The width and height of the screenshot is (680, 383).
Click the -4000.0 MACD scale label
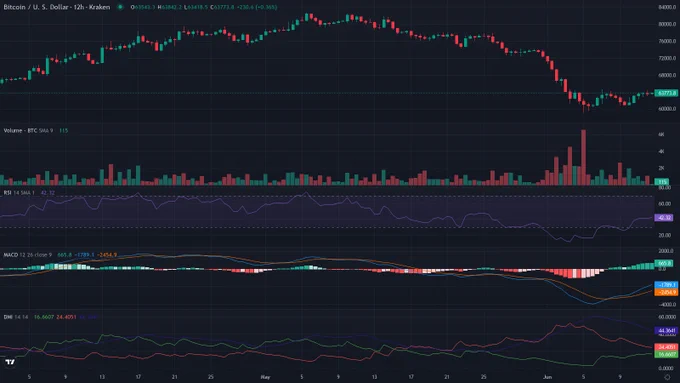coord(666,304)
